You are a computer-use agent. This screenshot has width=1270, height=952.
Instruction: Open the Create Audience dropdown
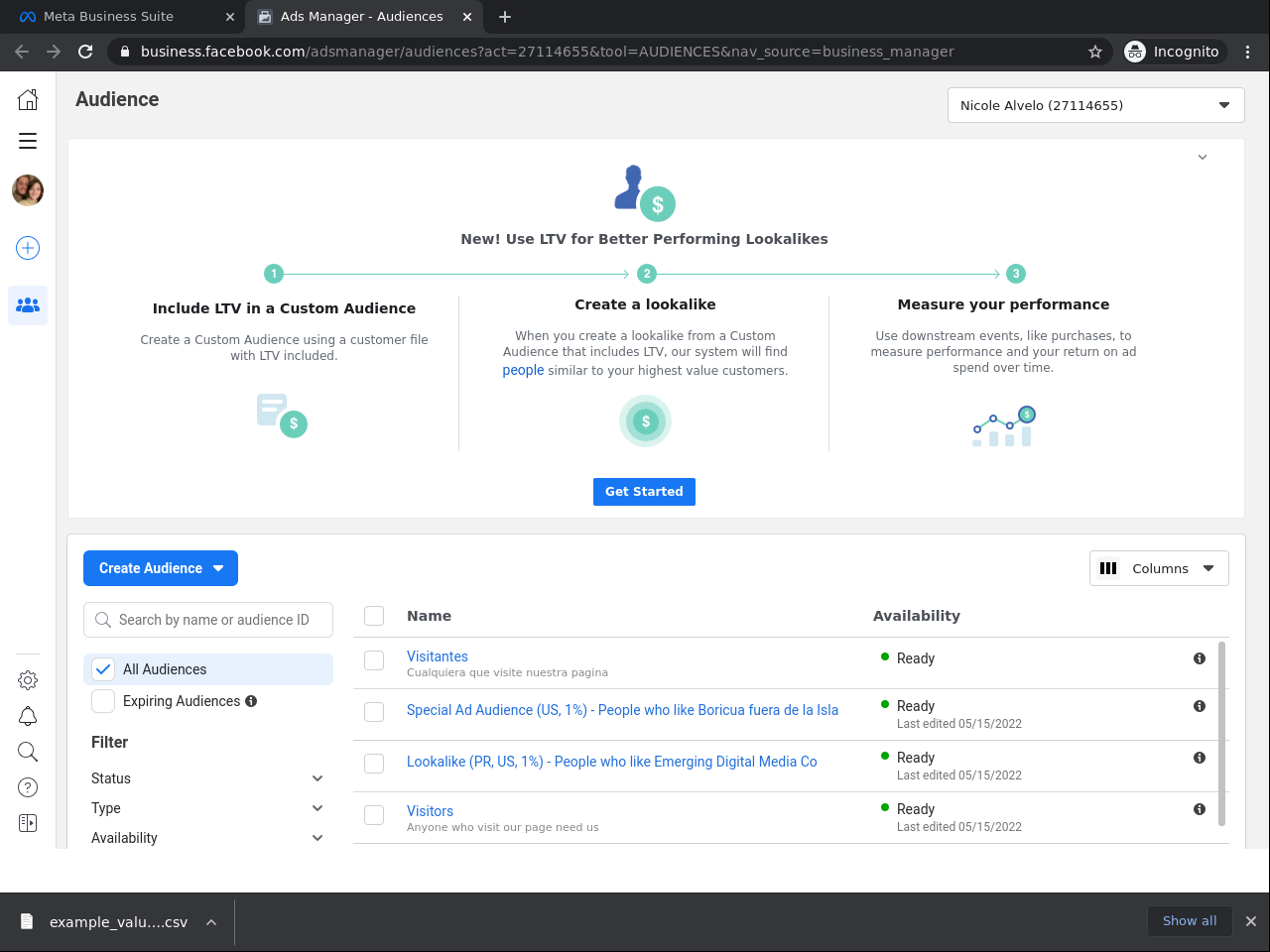pyautogui.click(x=161, y=568)
